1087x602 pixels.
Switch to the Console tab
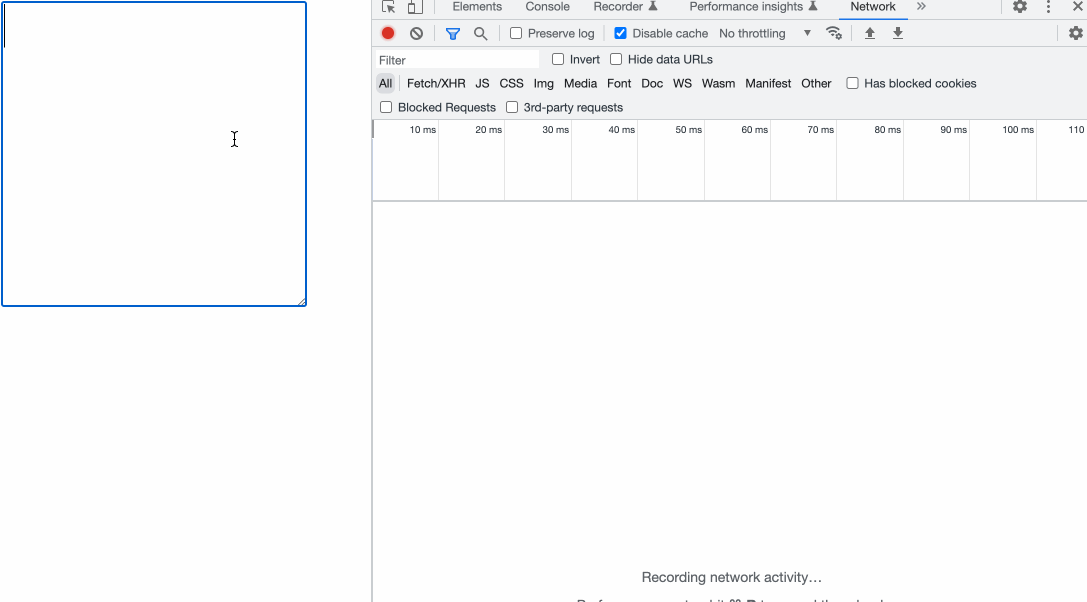coord(547,7)
